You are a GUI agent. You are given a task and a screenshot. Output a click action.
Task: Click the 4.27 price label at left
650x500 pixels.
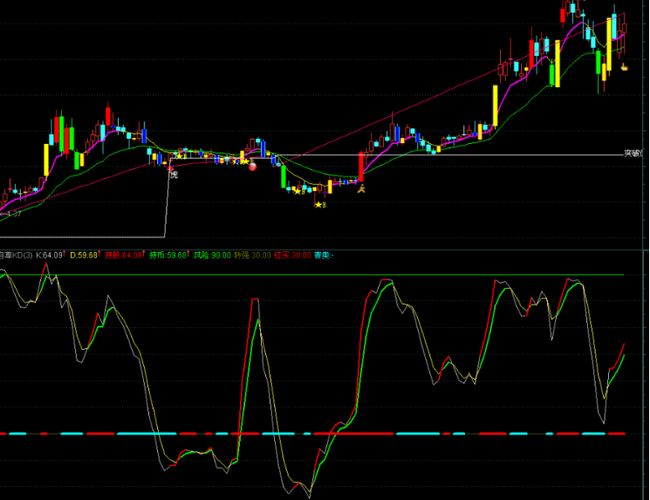12,214
